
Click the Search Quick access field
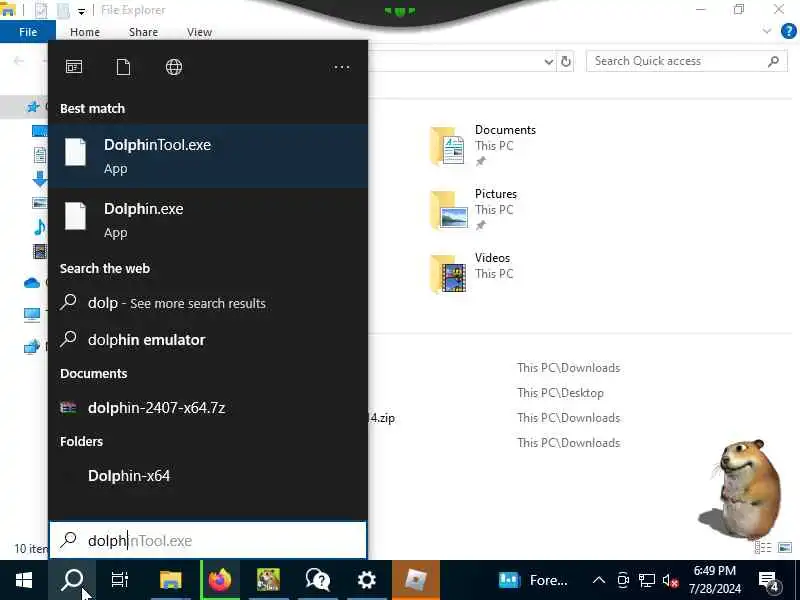[686, 61]
